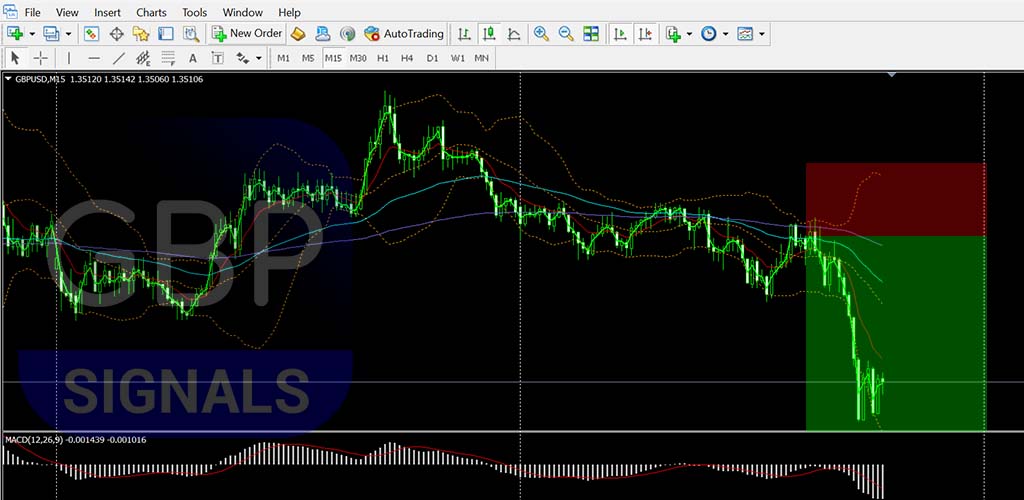This screenshot has height=500, width=1024.
Task: Open the Insert menu
Action: (x=107, y=12)
